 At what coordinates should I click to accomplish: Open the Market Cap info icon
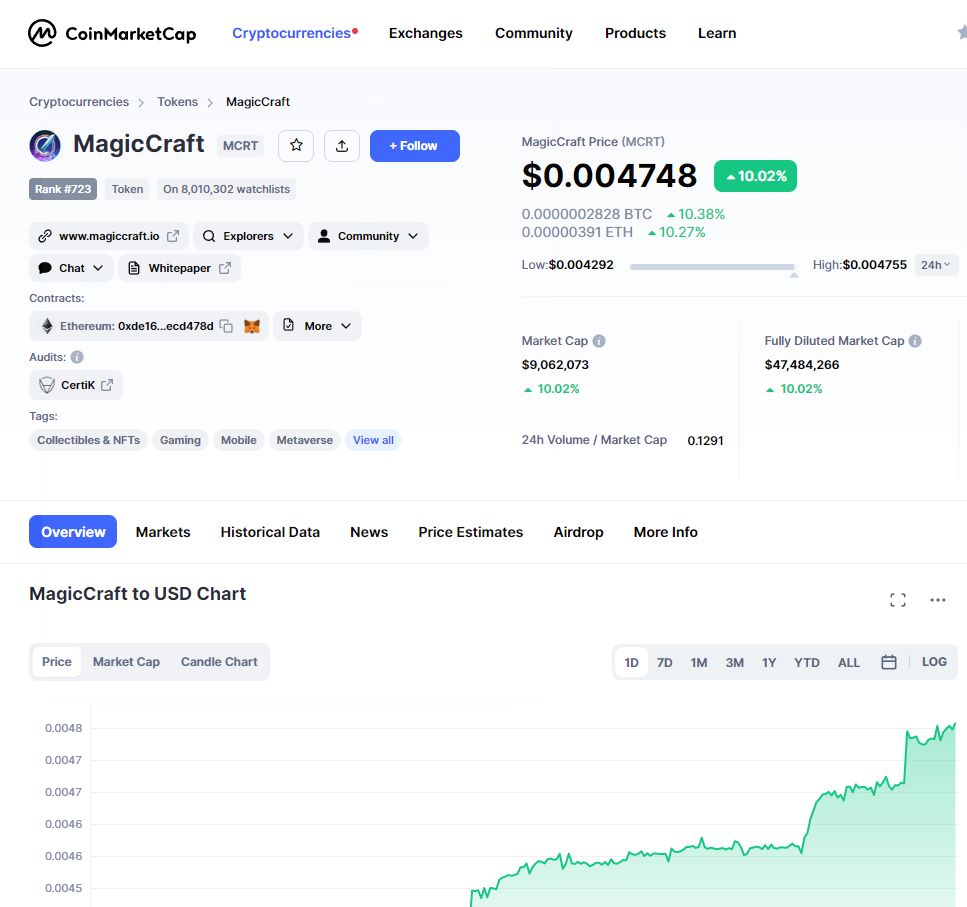(x=599, y=341)
